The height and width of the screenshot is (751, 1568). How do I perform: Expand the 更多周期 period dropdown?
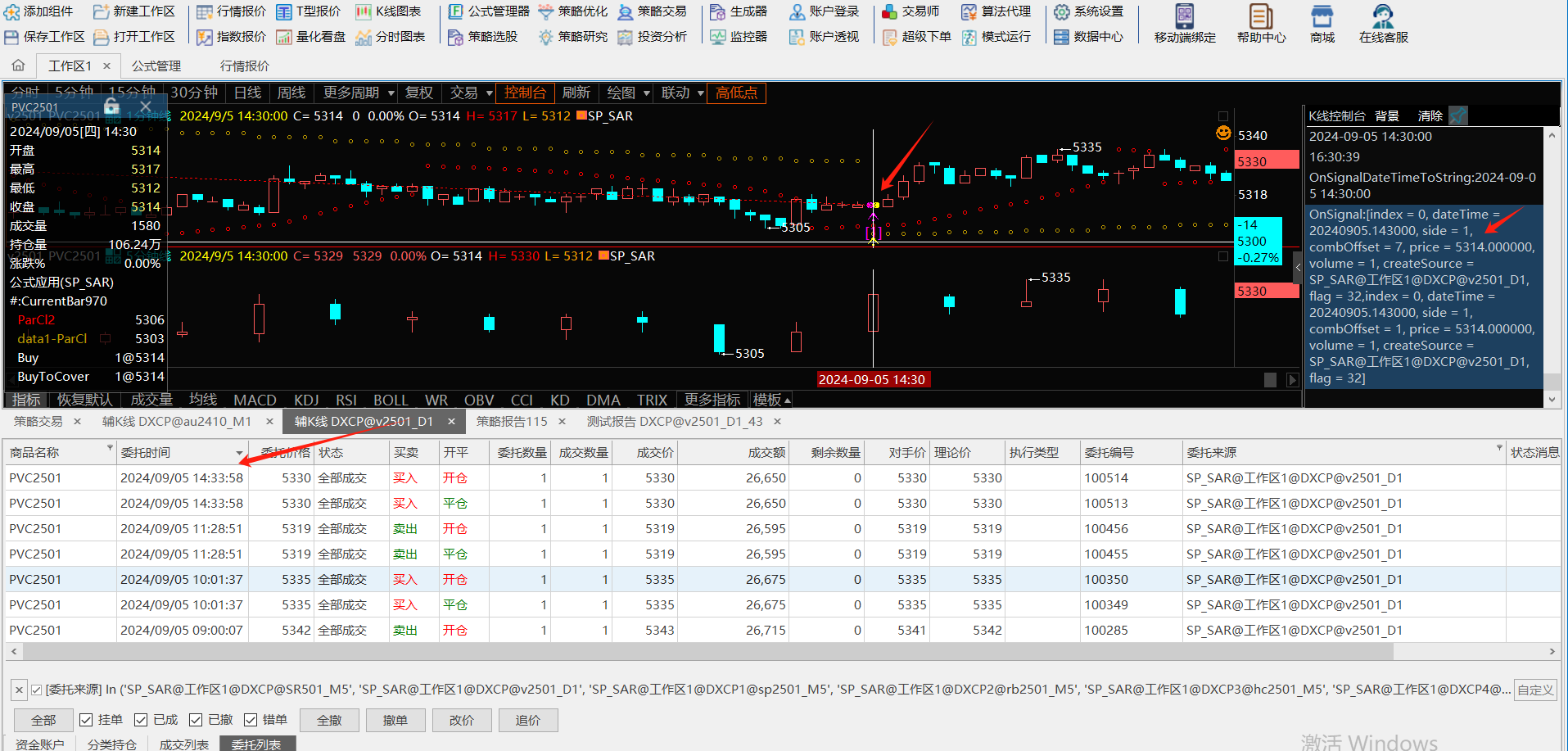(391, 93)
